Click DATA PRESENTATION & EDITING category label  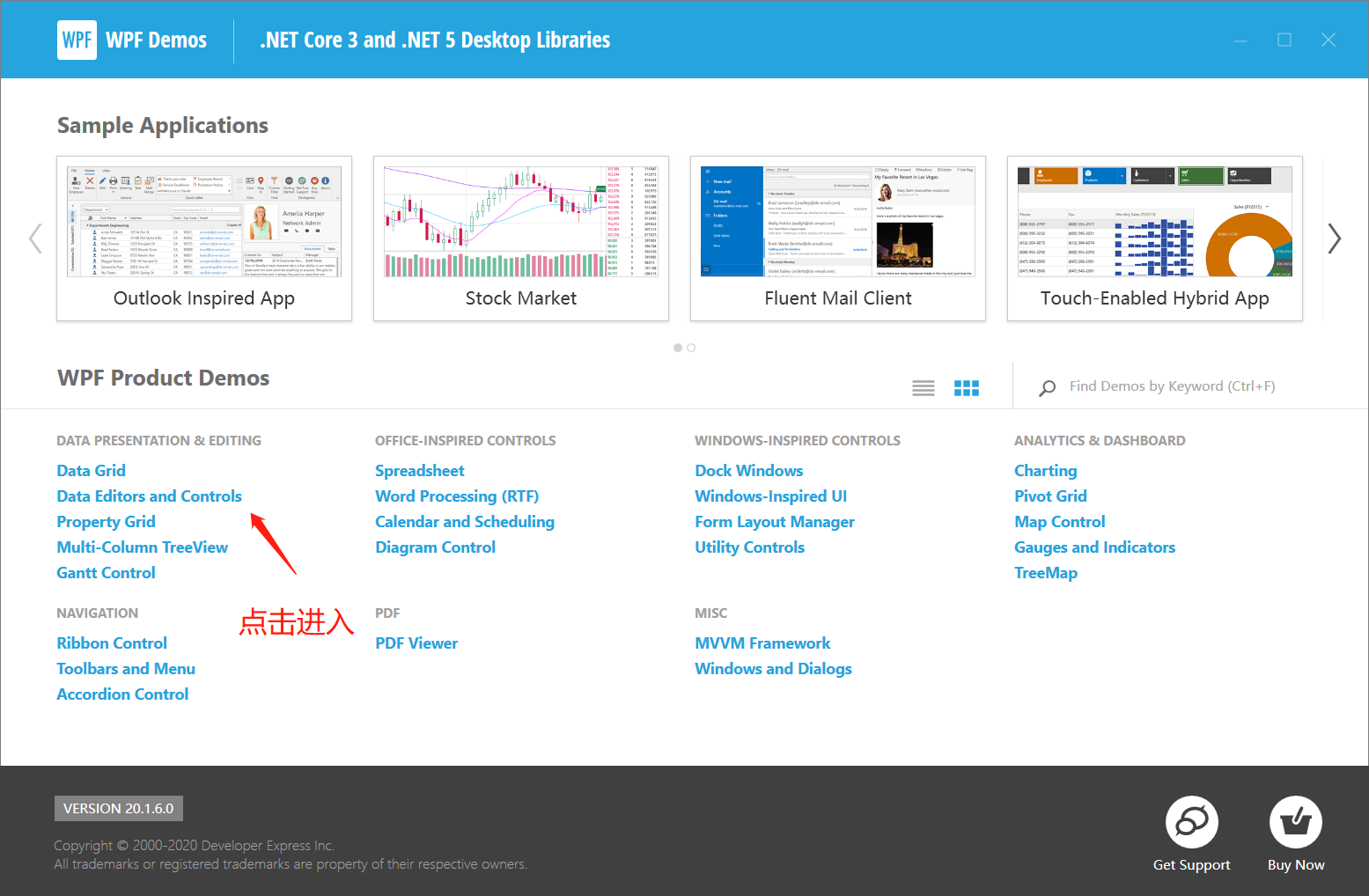(159, 441)
